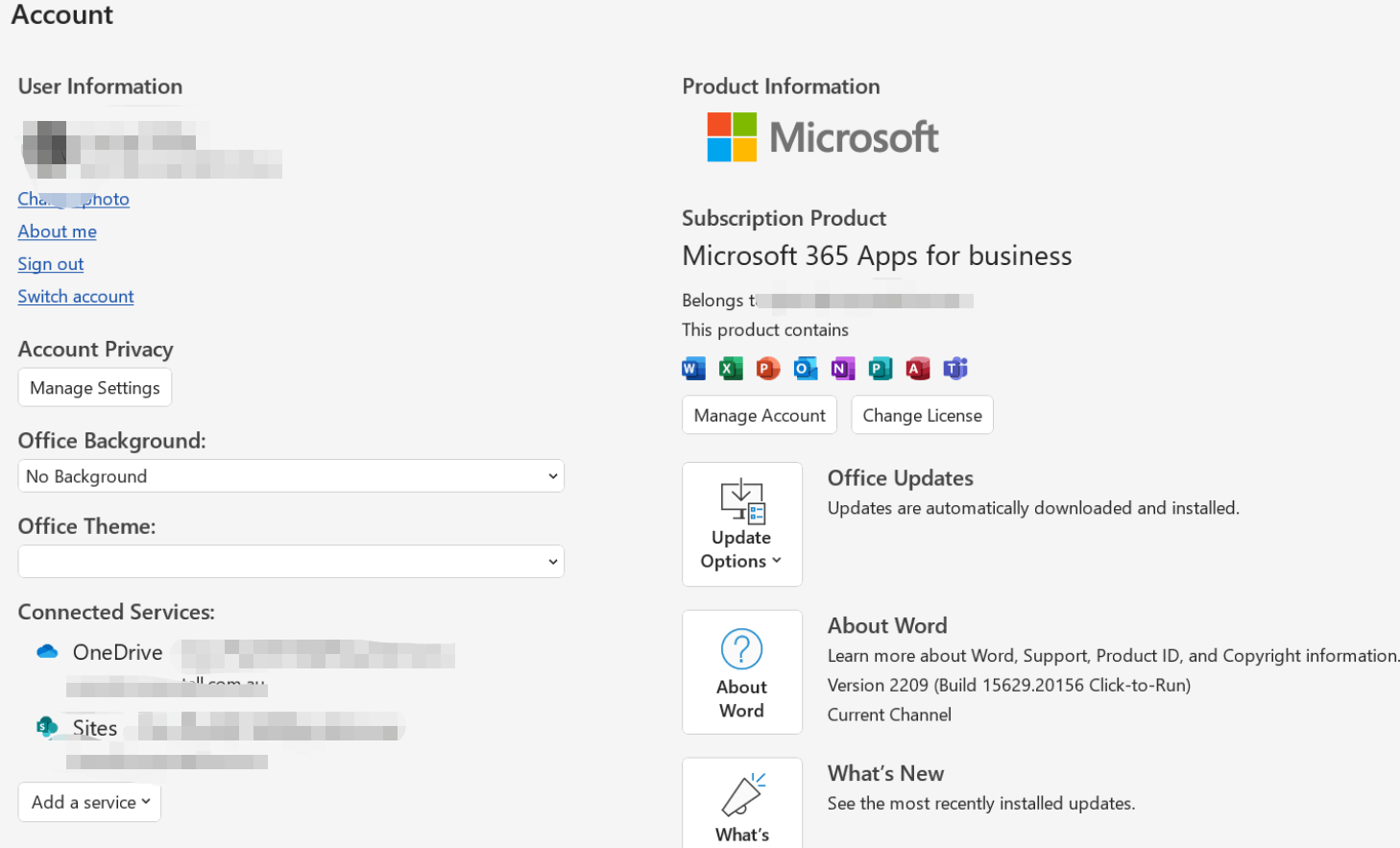The height and width of the screenshot is (848, 1400).
Task: Click the Teams app icon
Action: click(955, 369)
